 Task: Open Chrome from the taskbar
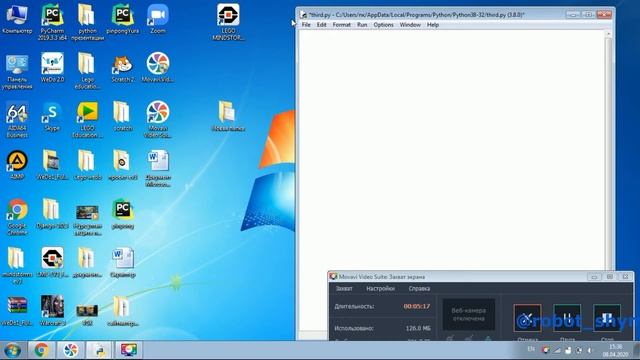[41, 350]
